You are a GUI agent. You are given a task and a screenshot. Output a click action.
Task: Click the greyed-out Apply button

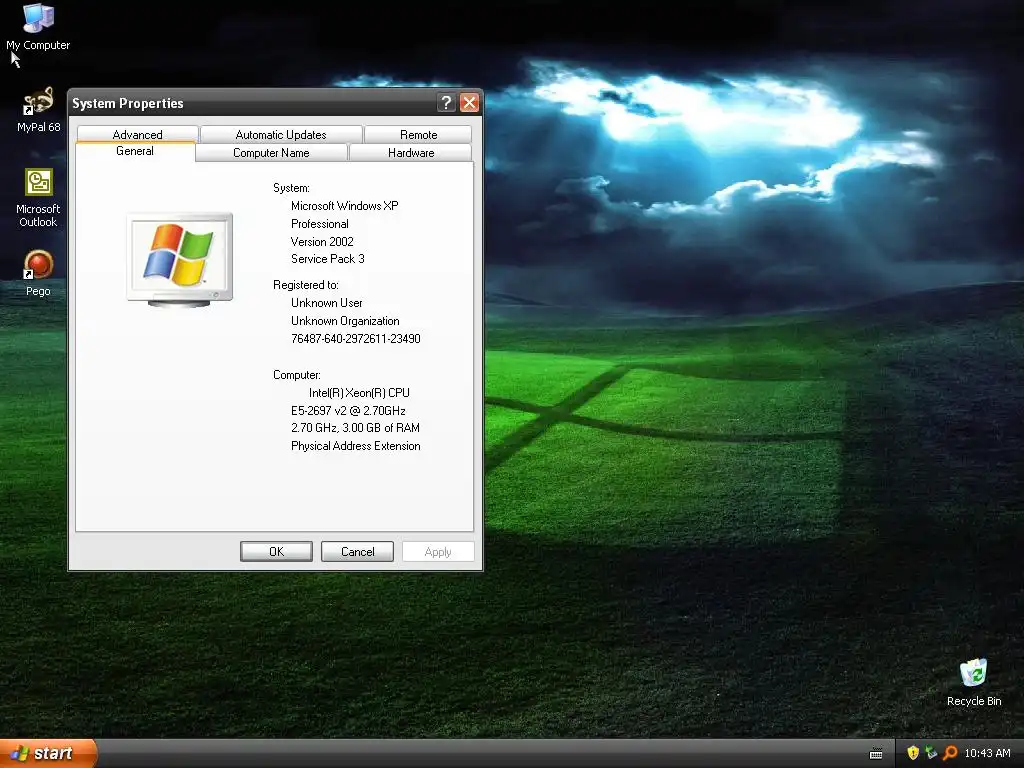click(438, 551)
